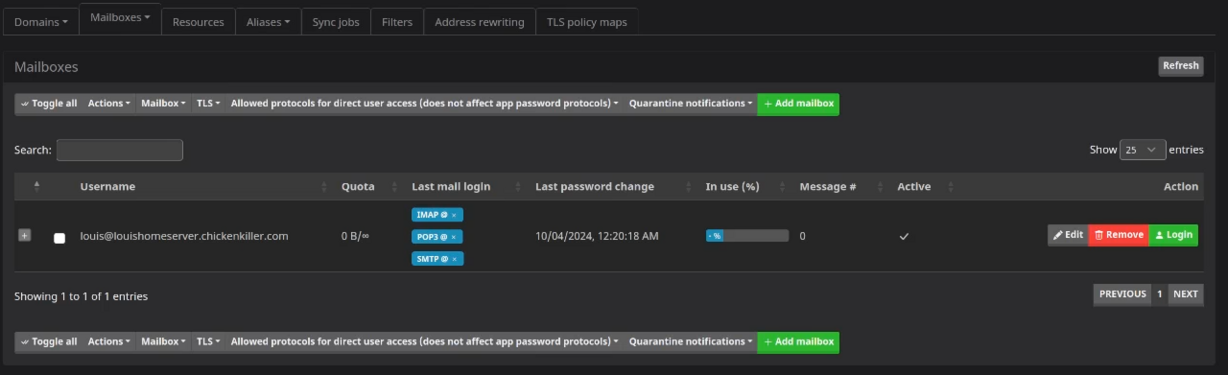Refresh the mailboxes list

(x=1180, y=66)
